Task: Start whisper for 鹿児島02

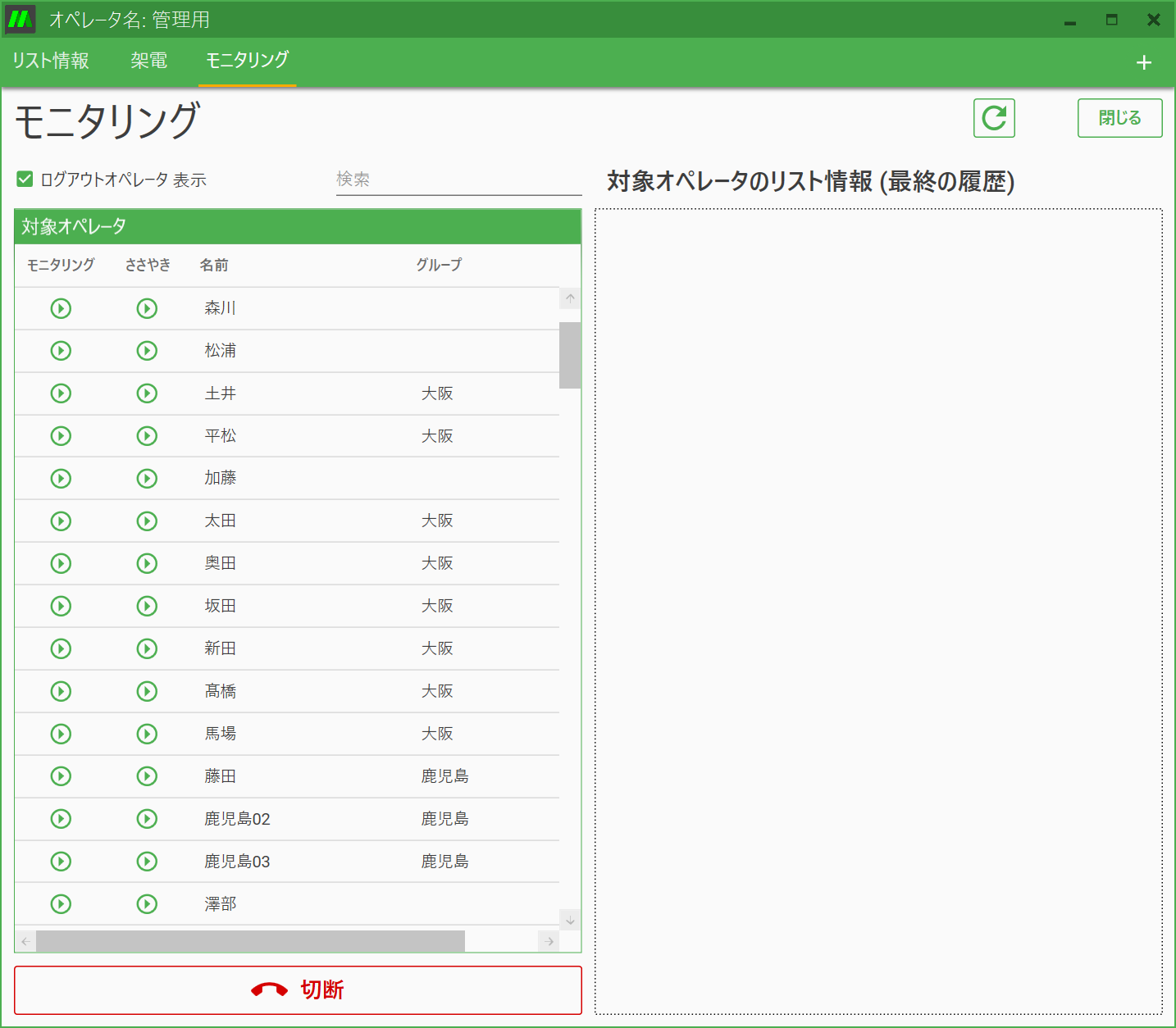Action: (147, 819)
